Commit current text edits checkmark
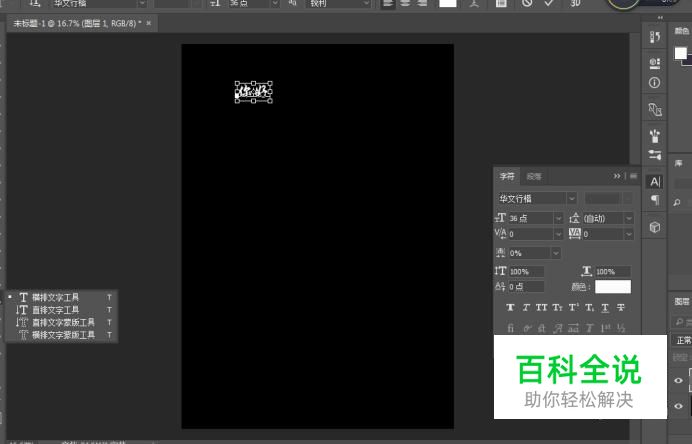Screen dimensions: 692x444 click(549, 4)
